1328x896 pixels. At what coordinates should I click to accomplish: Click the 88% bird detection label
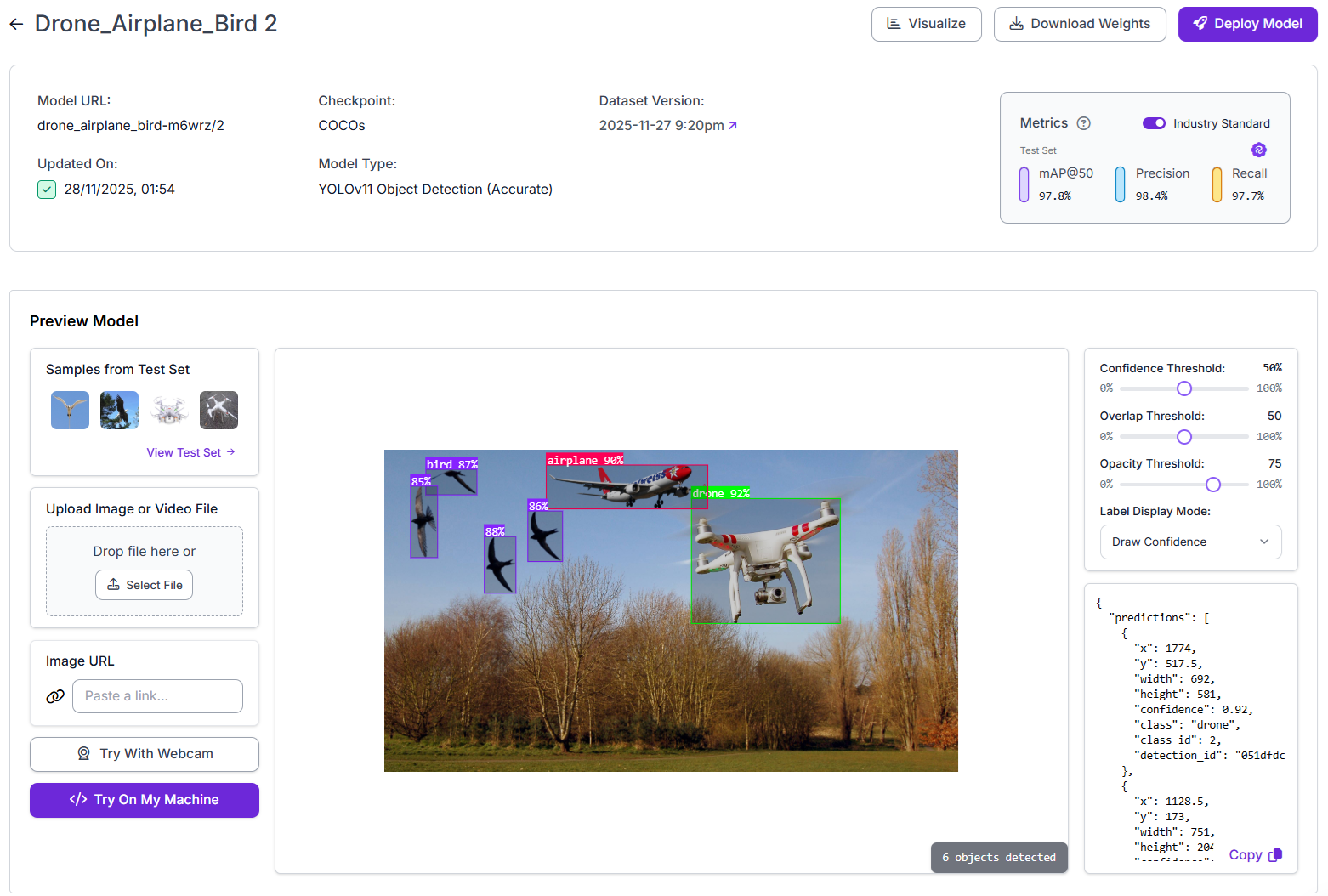[x=495, y=531]
